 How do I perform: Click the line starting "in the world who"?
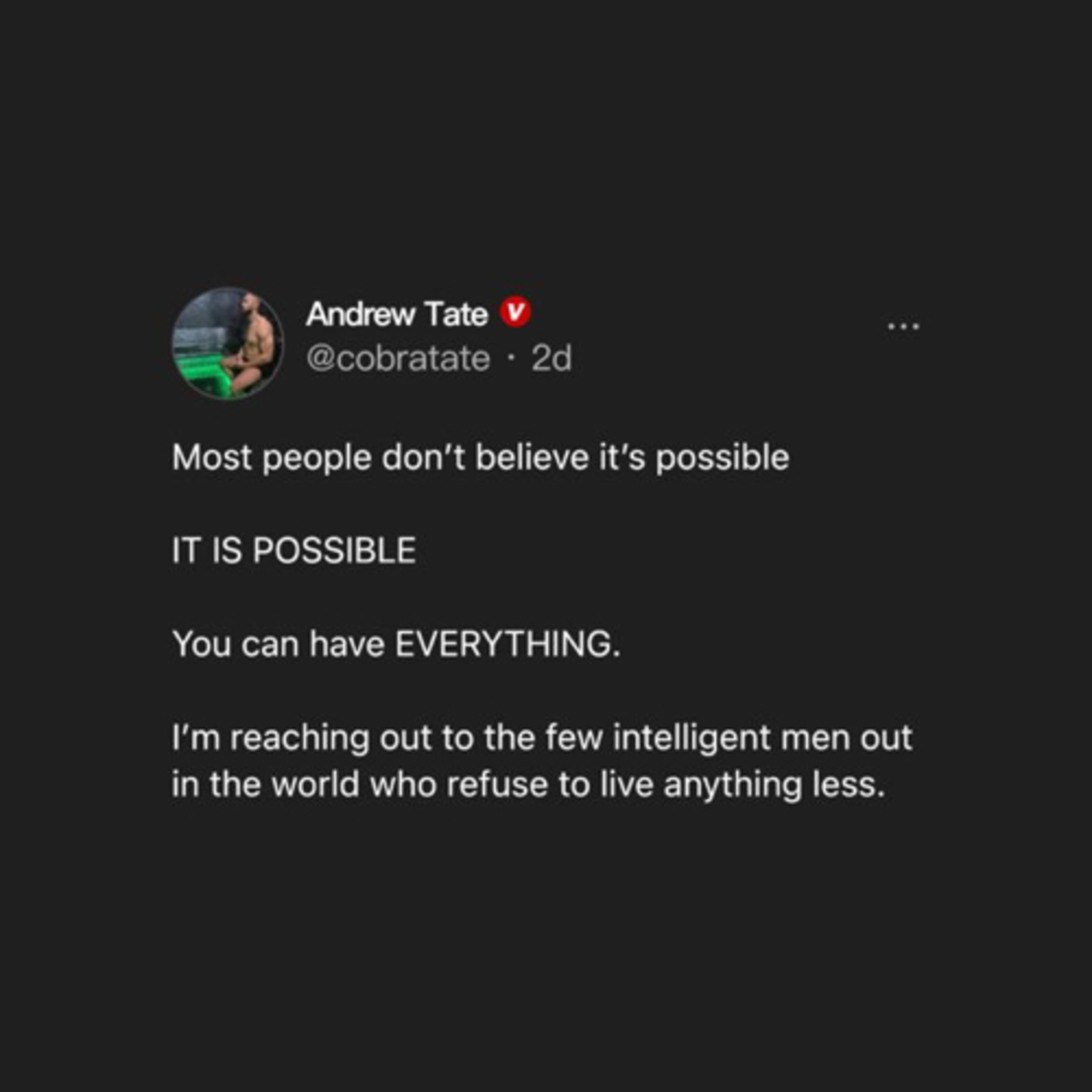528,785
